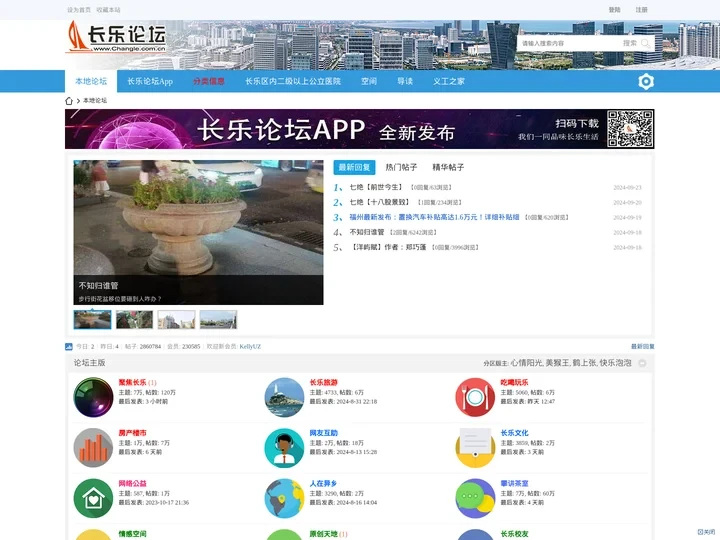The width and height of the screenshot is (720, 540).
Task: Open 长乐文化 forum title link
Action: [x=514, y=433]
